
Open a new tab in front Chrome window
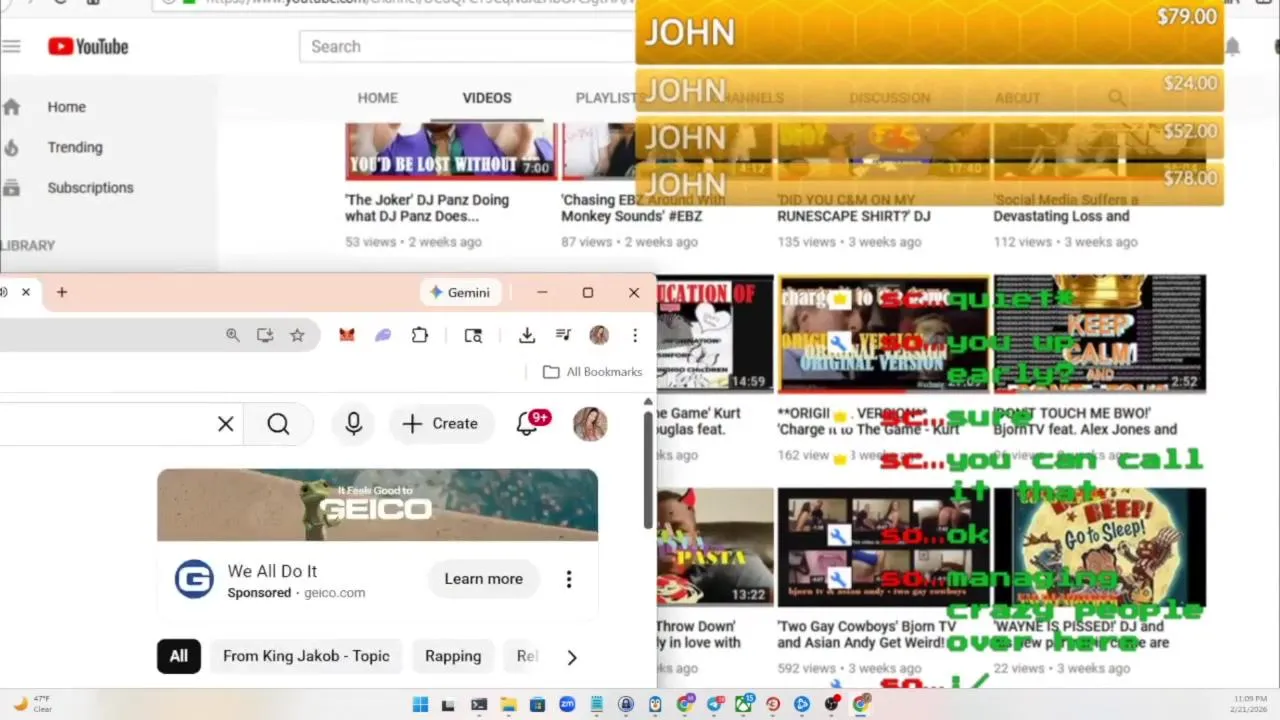62,292
